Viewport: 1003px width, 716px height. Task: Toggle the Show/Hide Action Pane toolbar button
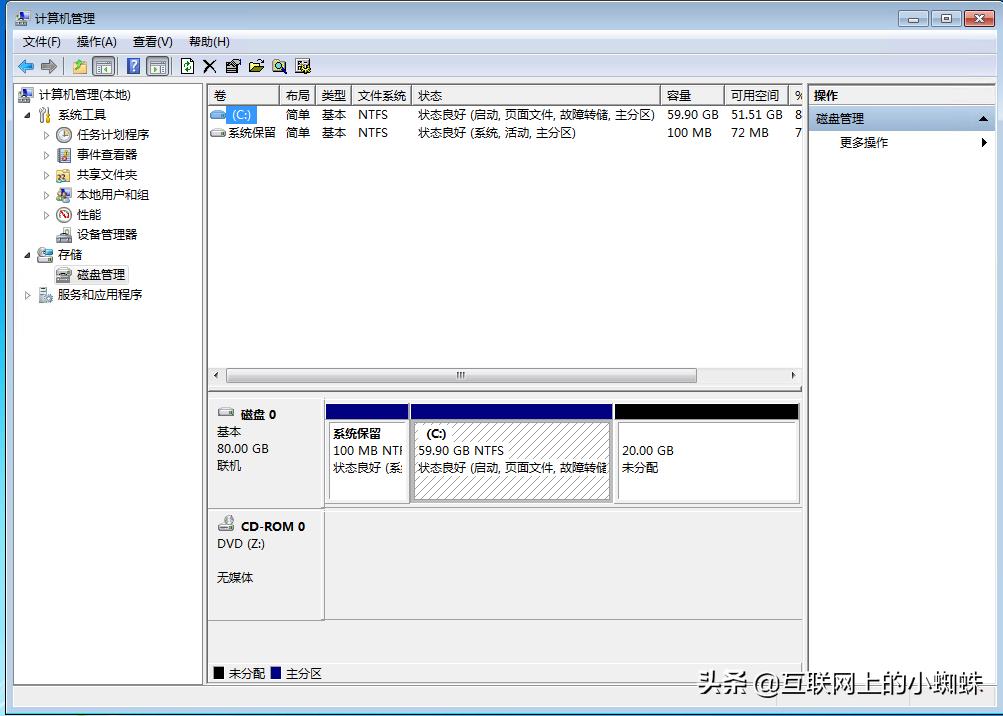(x=158, y=66)
